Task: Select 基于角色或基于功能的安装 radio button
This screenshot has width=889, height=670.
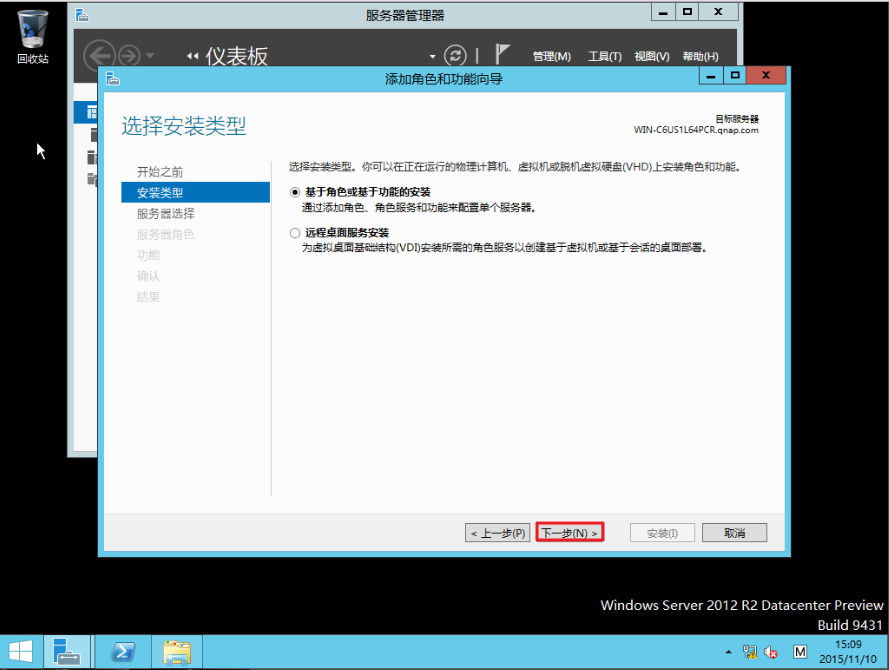Action: 295,192
